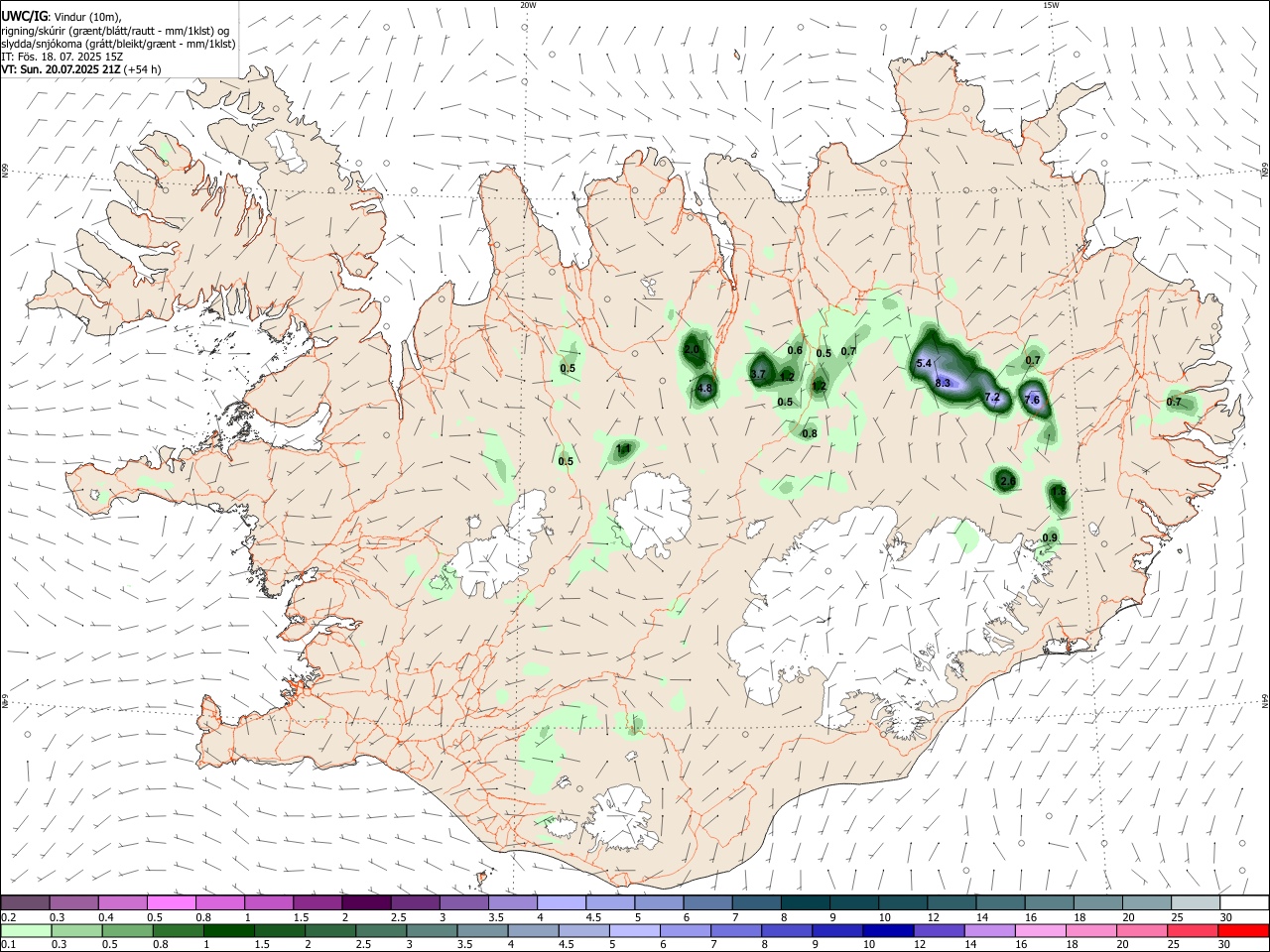Click the 15W longitude label

click(1051, 5)
